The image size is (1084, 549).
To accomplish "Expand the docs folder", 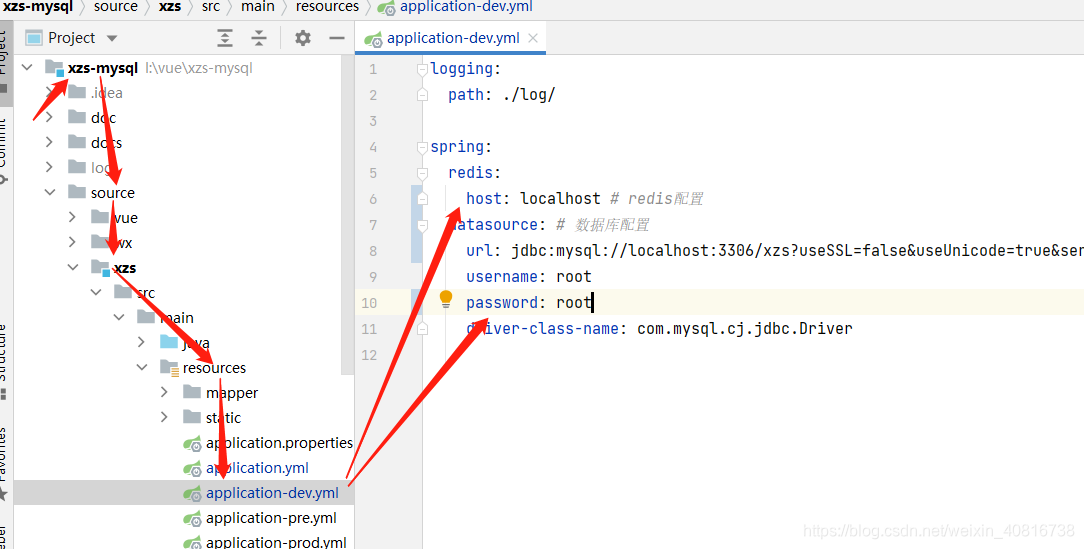I will [49, 142].
